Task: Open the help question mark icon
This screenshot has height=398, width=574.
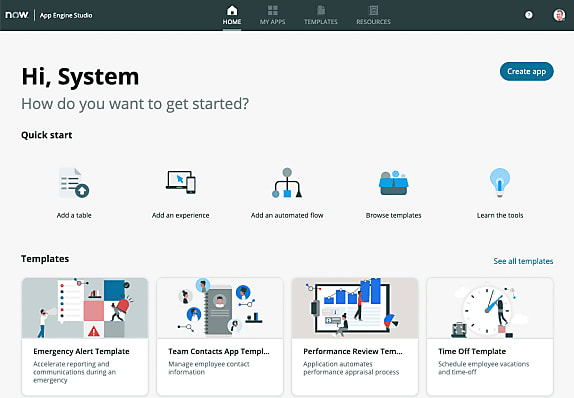Action: click(529, 15)
